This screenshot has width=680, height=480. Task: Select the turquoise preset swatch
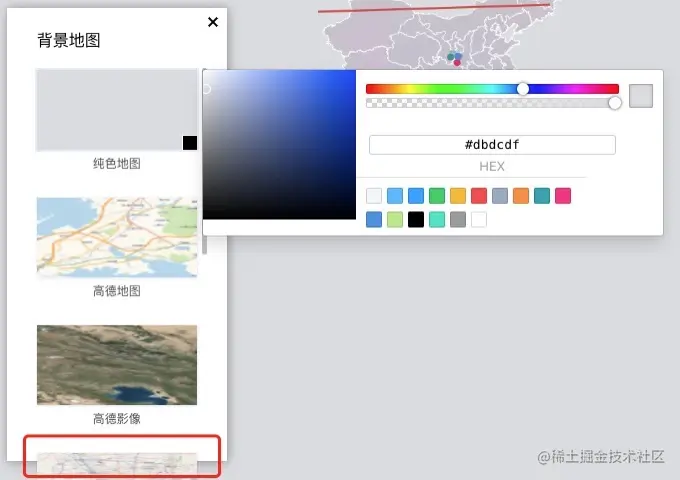(x=437, y=219)
